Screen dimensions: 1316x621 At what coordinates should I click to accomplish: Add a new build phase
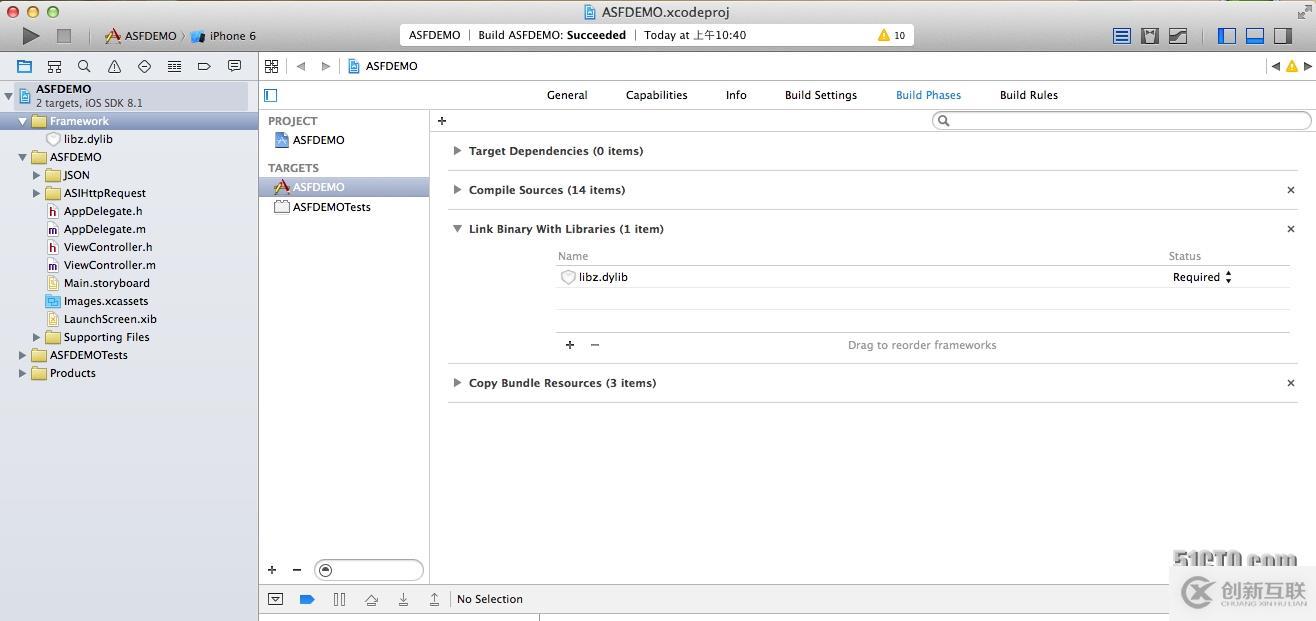(x=442, y=121)
